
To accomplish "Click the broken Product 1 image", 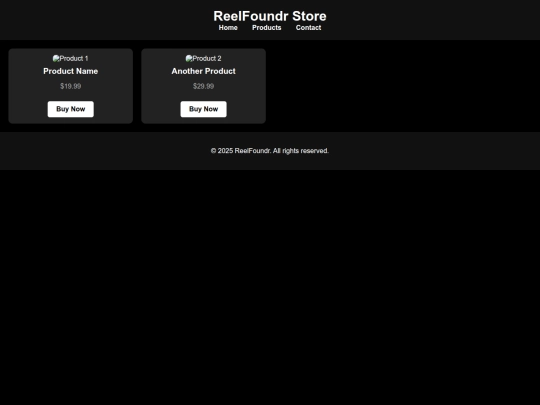I will (71, 59).
